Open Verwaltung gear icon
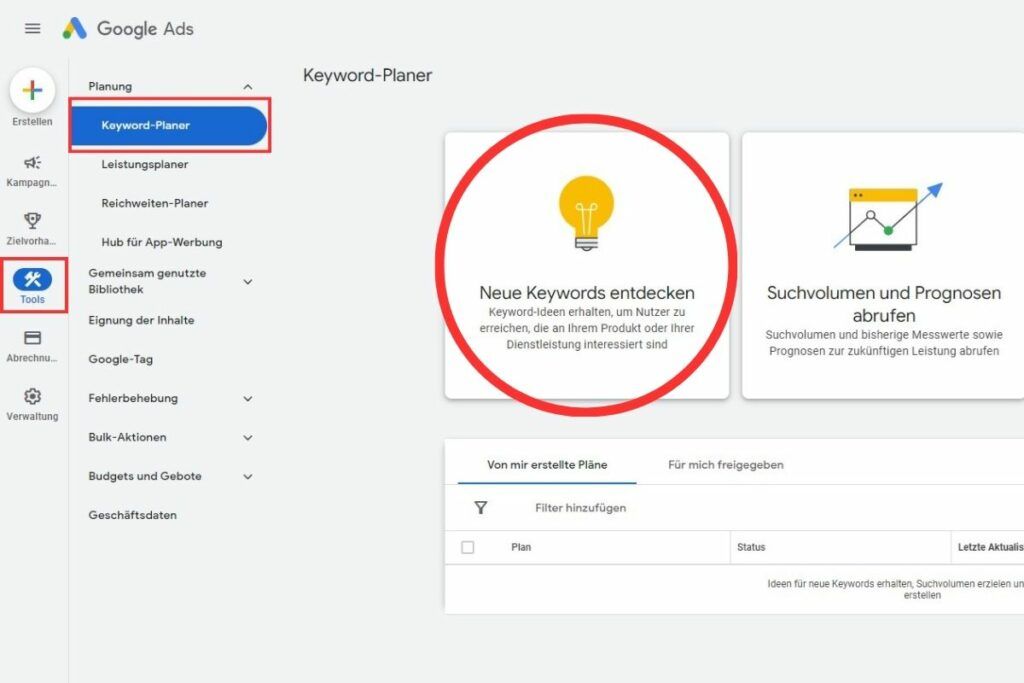The image size is (1024, 683). tap(32, 396)
